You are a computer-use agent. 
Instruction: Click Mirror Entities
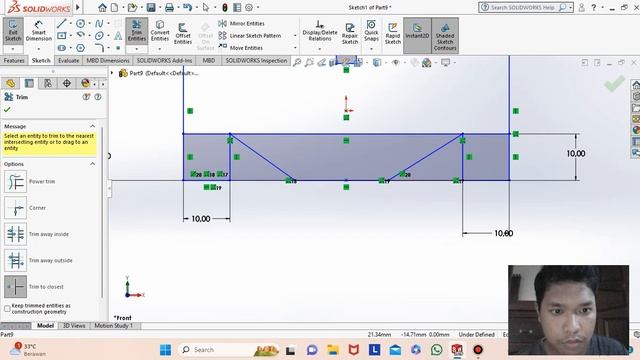[x=242, y=24]
